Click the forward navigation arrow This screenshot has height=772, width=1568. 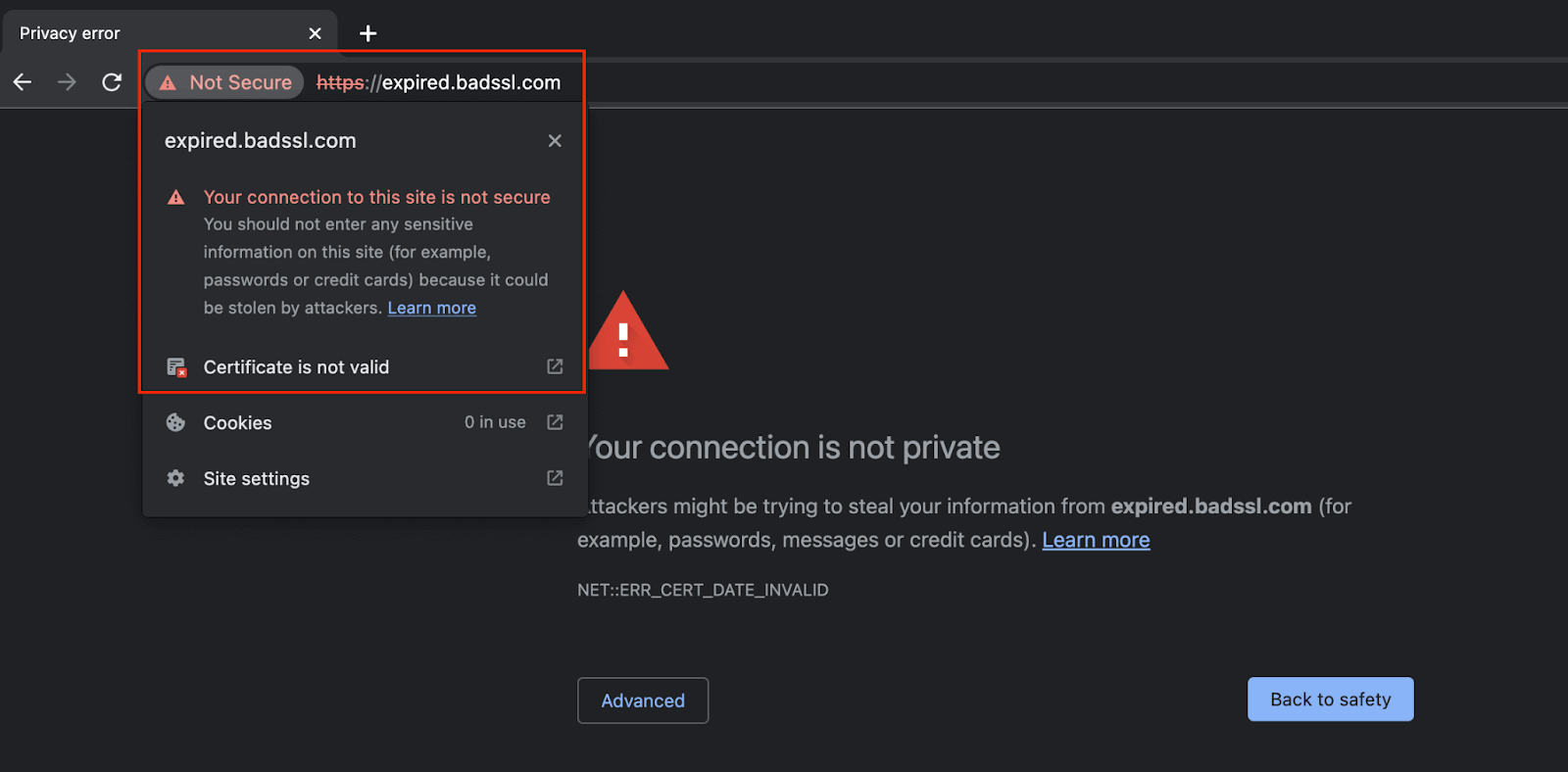[x=66, y=82]
